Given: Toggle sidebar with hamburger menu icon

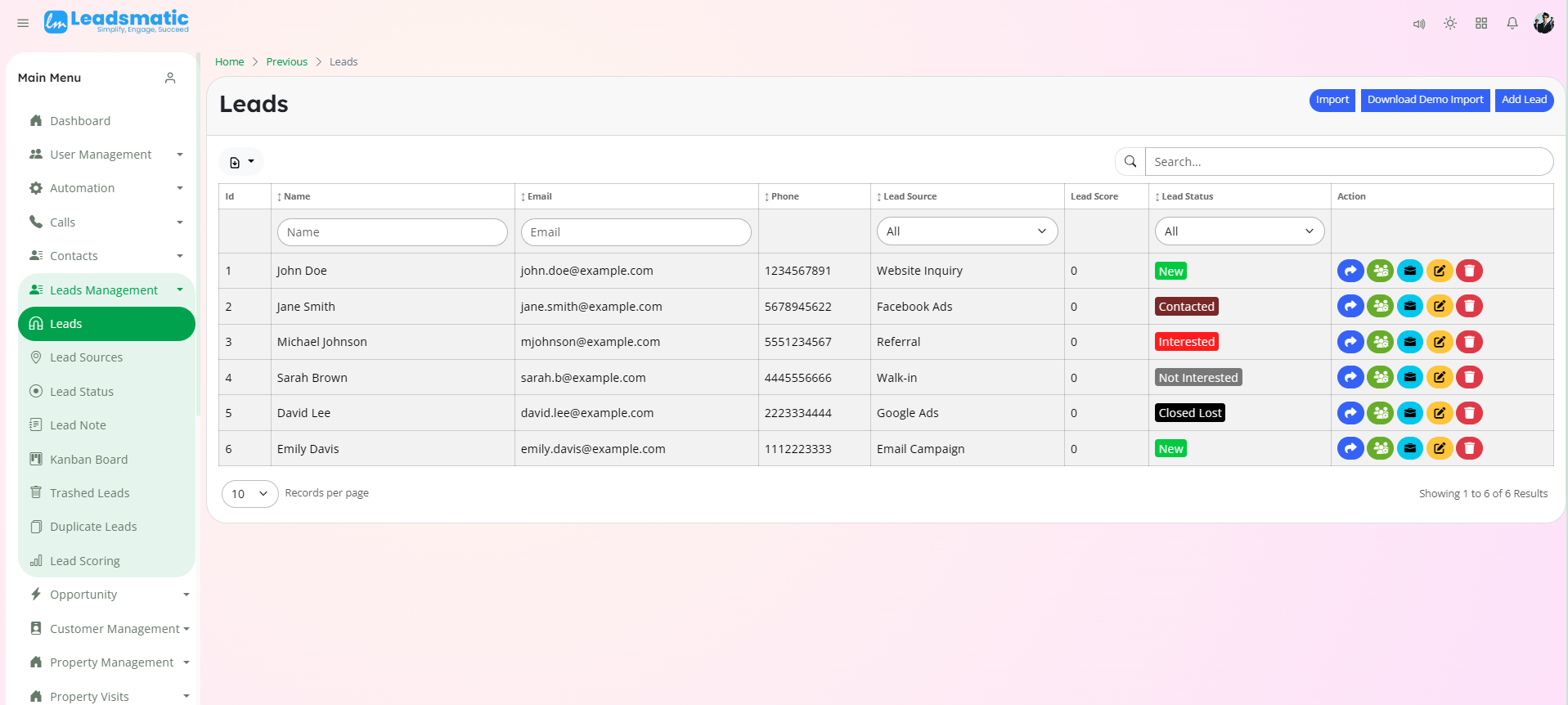Looking at the screenshot, I should pos(23,23).
